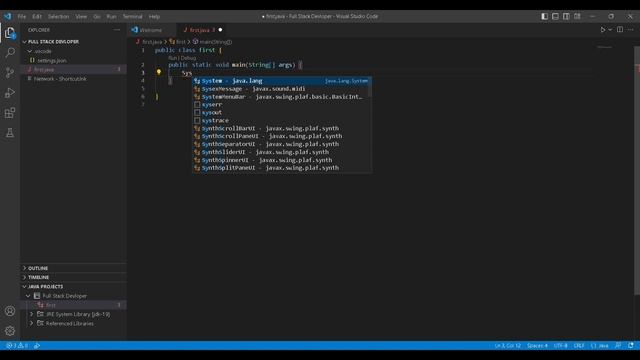Select the System java.lang suggestion

coord(282,81)
